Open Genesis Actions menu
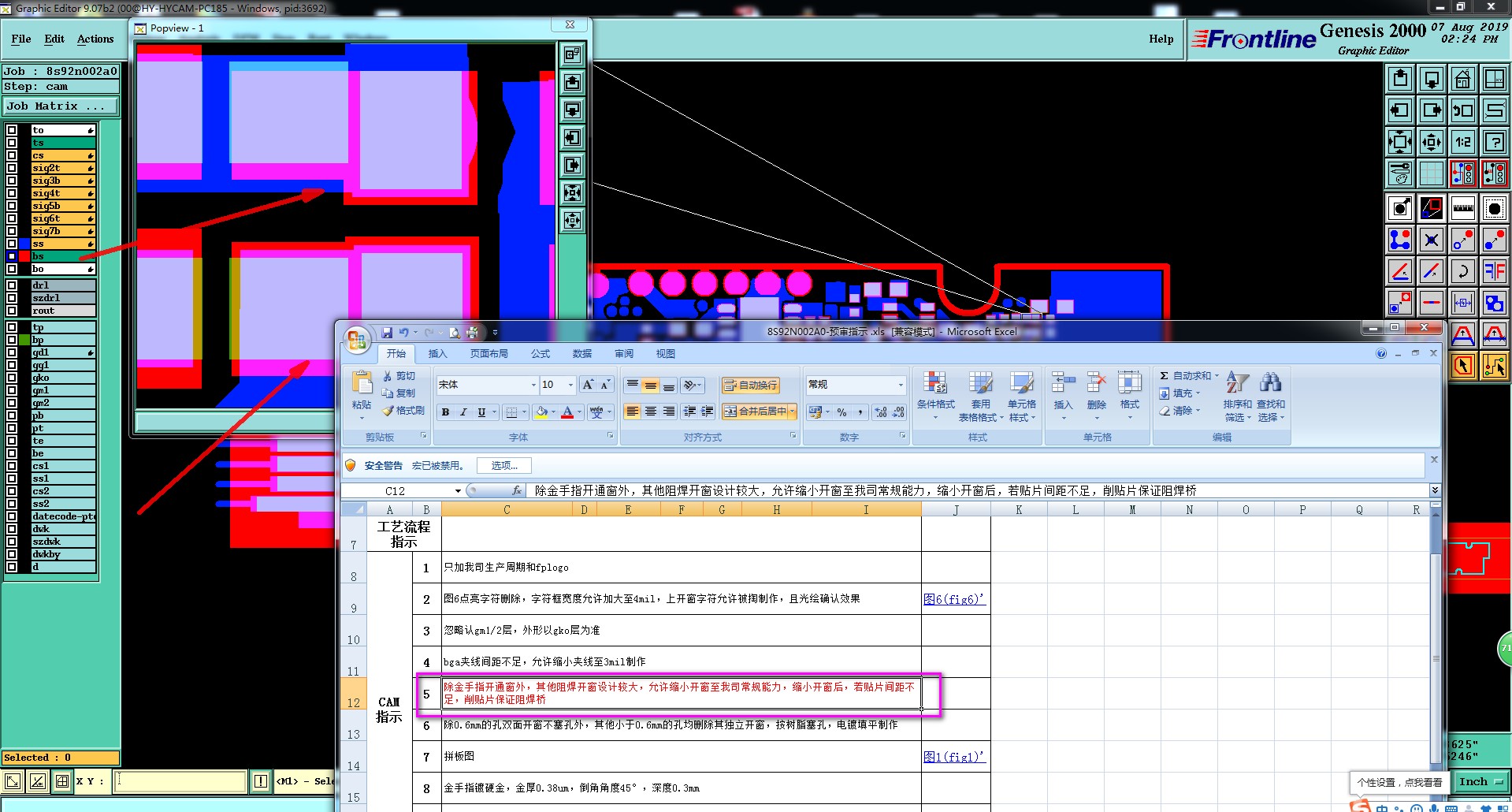Image resolution: width=1512 pixels, height=812 pixels. (x=95, y=39)
